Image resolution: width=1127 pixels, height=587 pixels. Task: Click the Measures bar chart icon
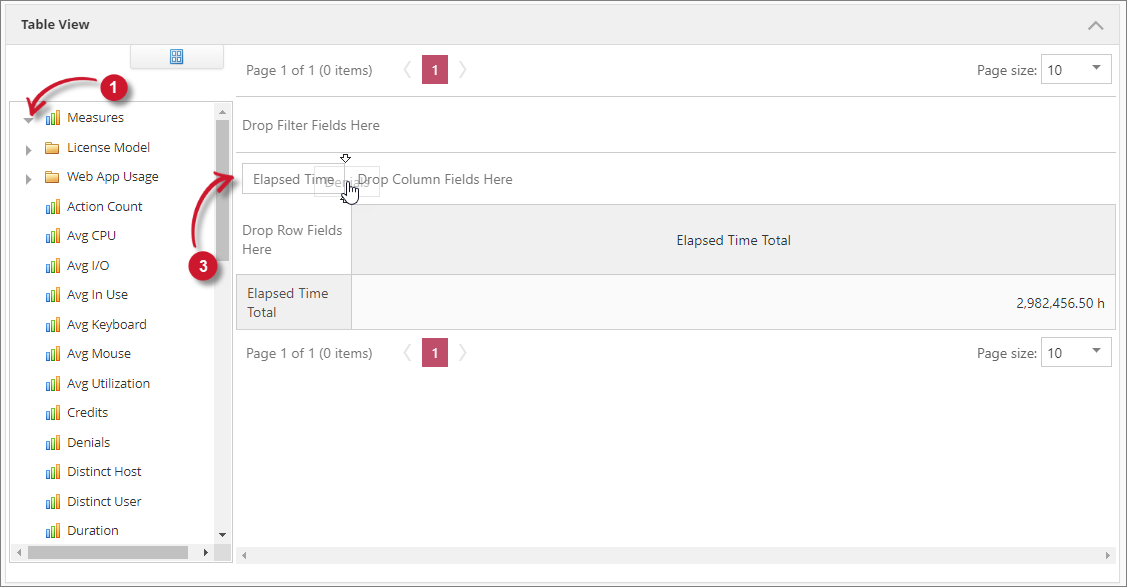tap(53, 118)
